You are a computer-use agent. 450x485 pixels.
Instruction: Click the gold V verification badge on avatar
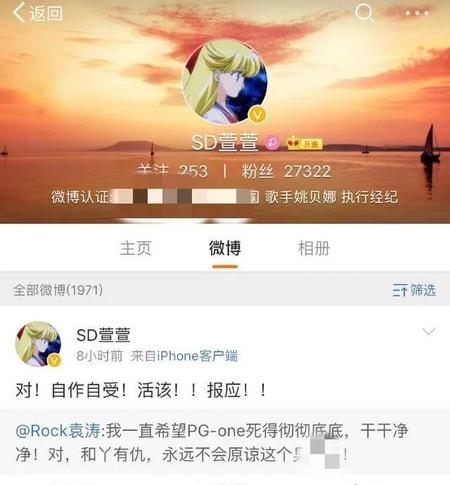pos(257,115)
